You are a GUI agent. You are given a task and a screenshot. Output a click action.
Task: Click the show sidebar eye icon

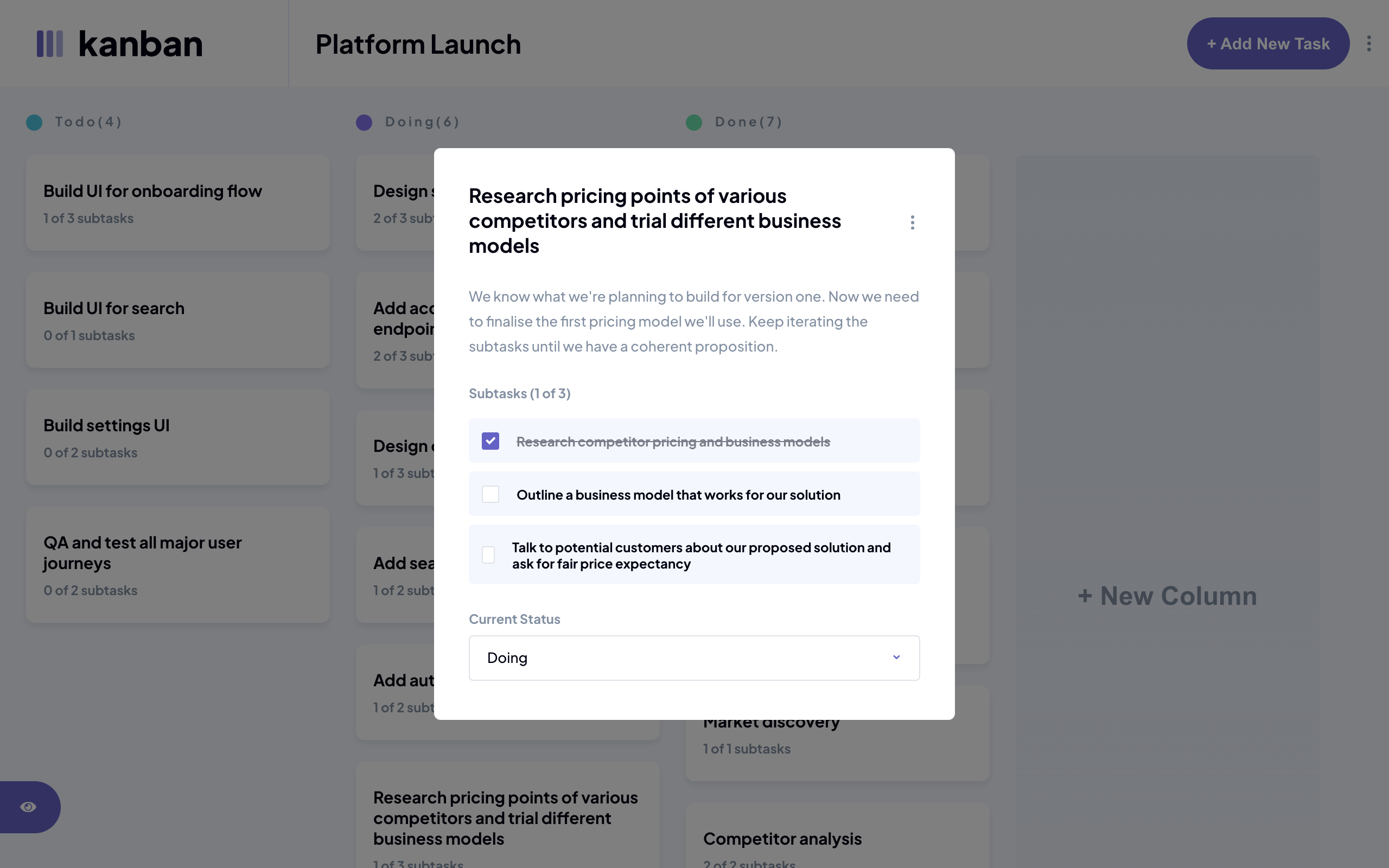[28, 807]
